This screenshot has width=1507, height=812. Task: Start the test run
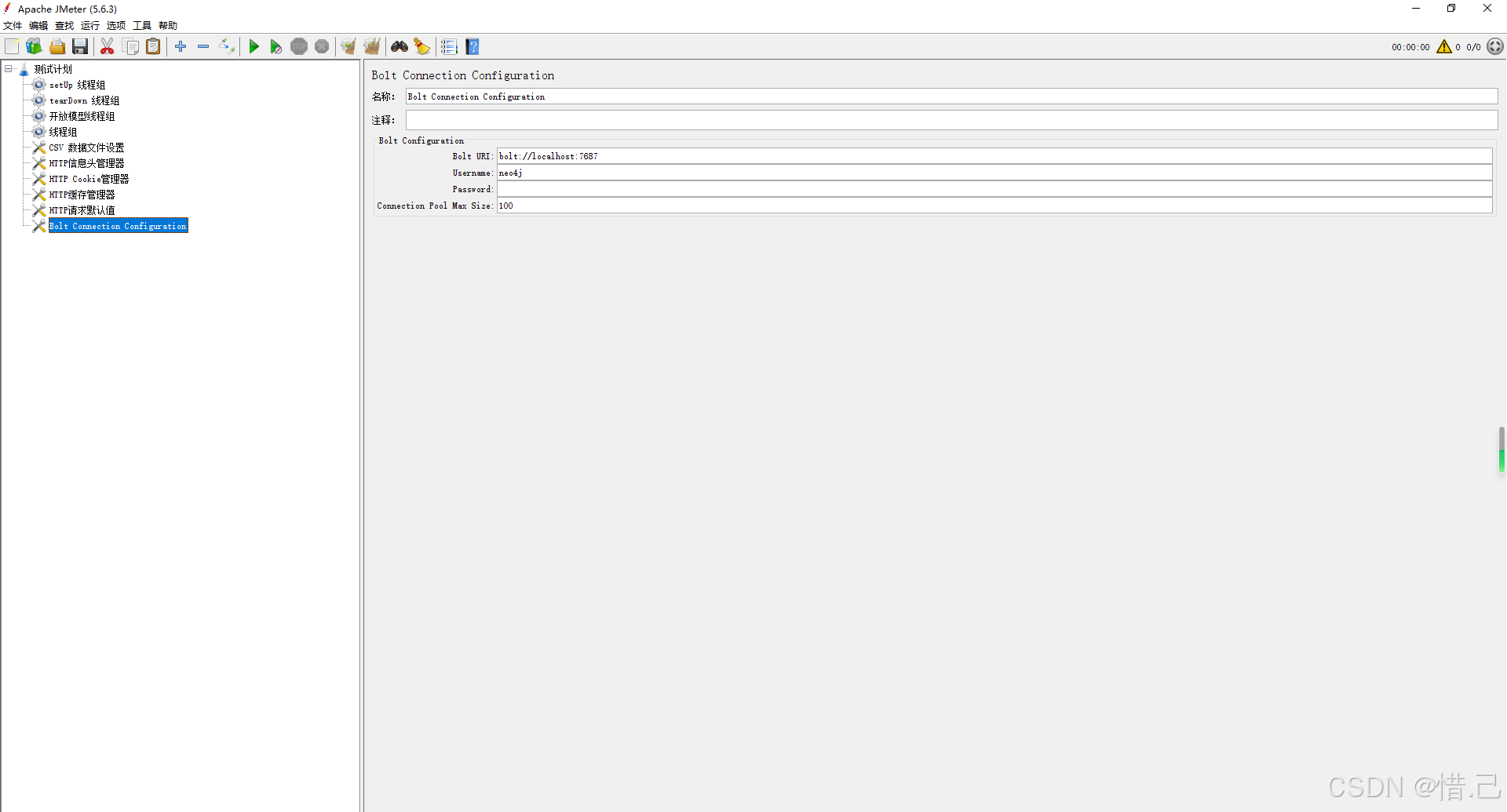[x=254, y=47]
